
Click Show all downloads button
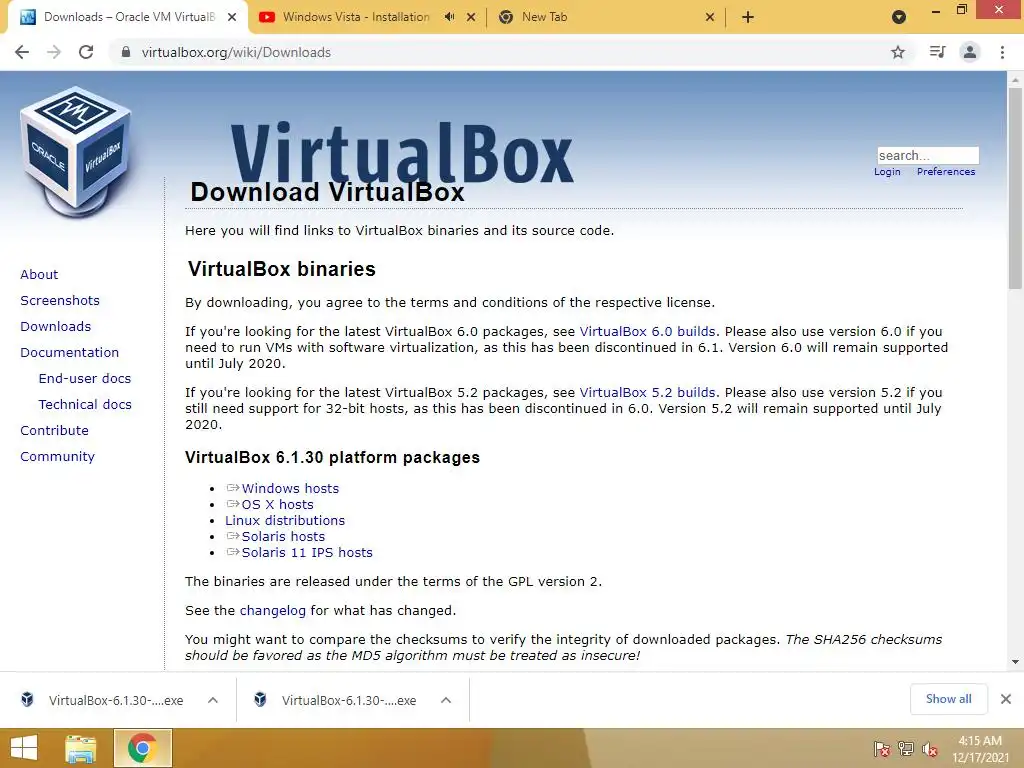pyautogui.click(x=948, y=699)
